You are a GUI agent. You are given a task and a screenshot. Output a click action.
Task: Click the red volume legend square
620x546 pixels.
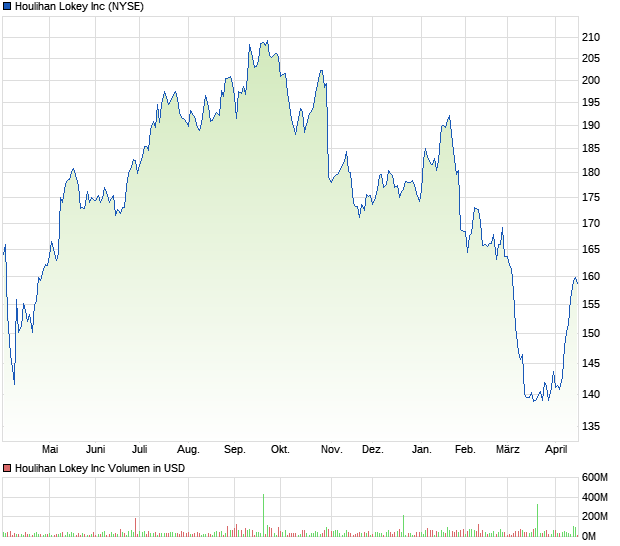point(7,468)
